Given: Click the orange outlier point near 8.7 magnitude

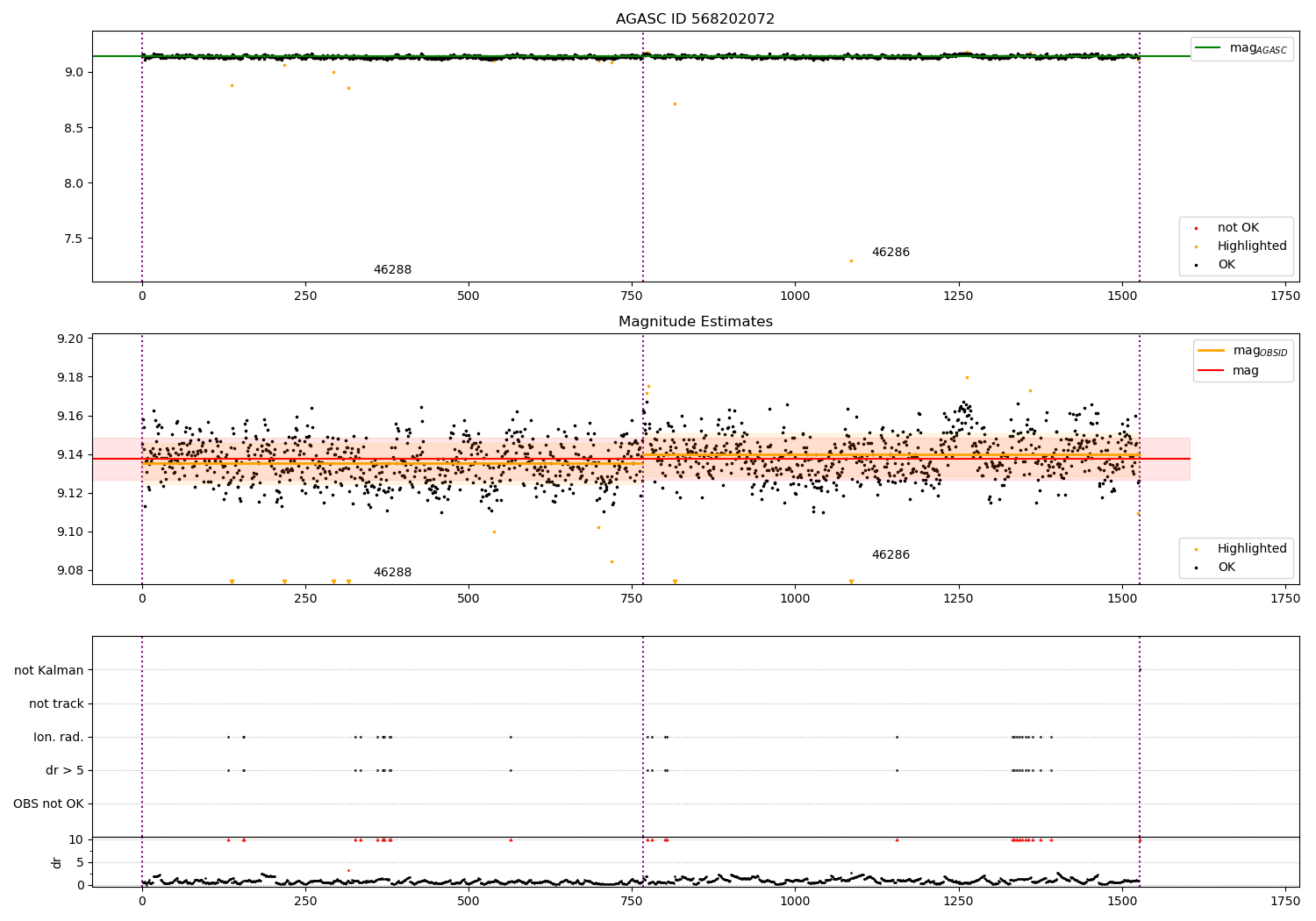Looking at the screenshot, I should point(675,104).
